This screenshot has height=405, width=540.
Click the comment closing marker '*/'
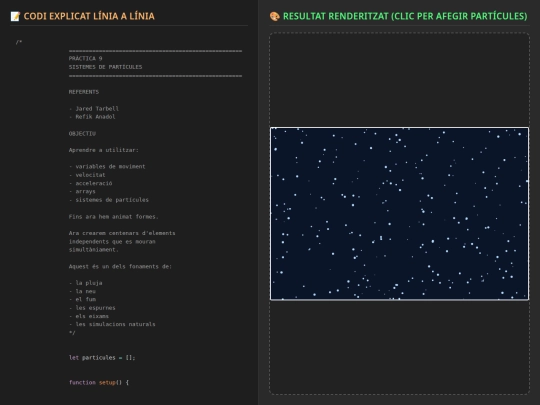point(72,333)
